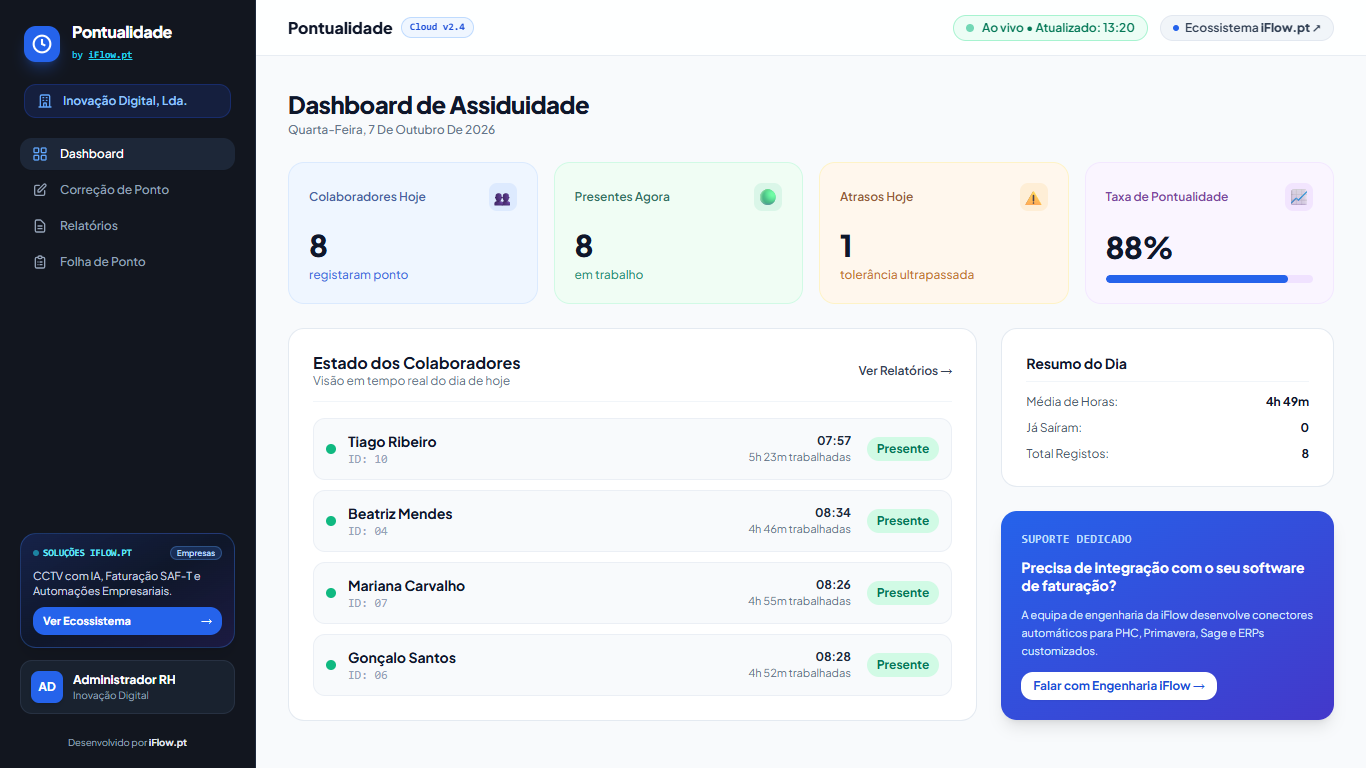Select Mariana Carvalho in the employee list
The width and height of the screenshot is (1366, 768).
coord(632,593)
